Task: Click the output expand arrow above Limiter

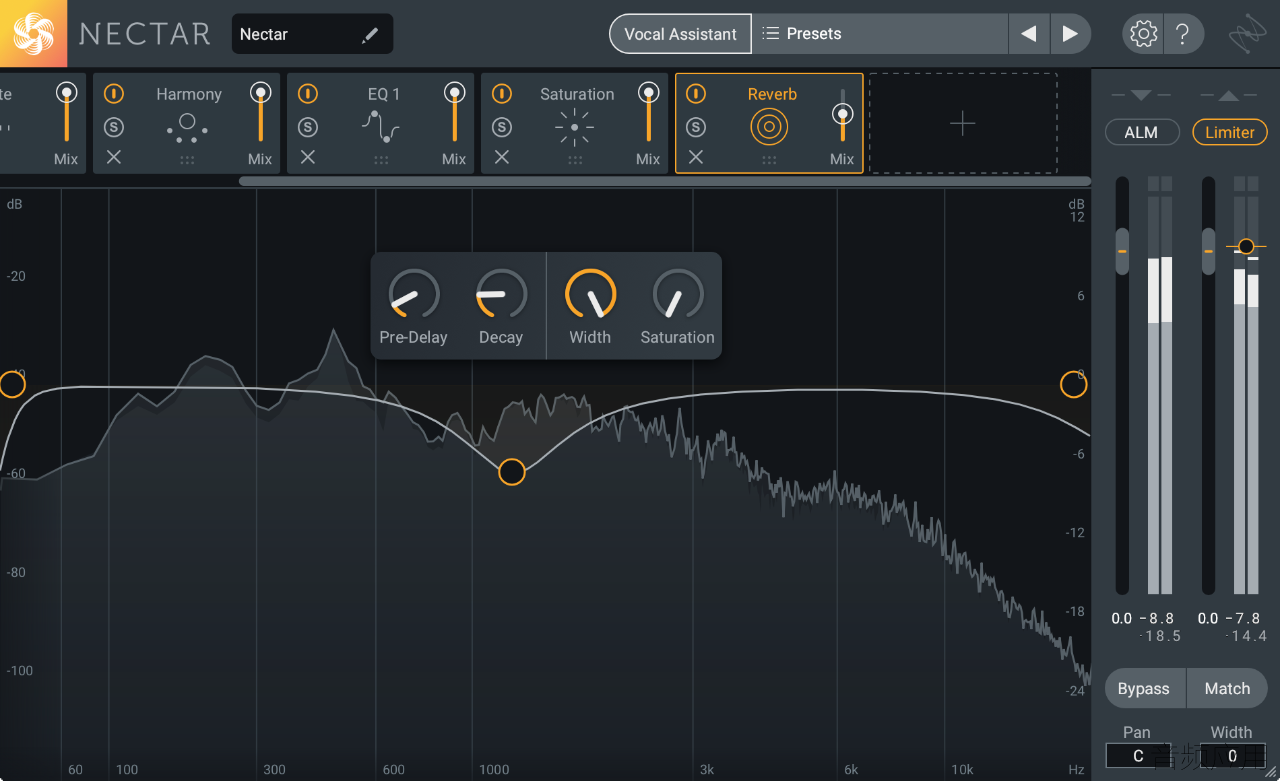Action: tap(1229, 96)
